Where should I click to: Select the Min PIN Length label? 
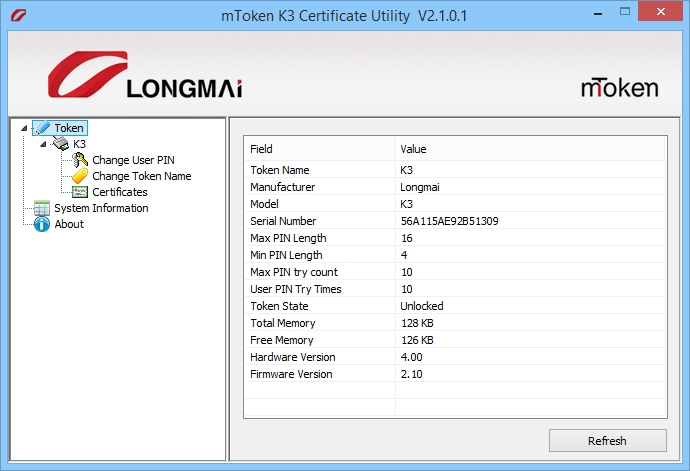(286, 255)
